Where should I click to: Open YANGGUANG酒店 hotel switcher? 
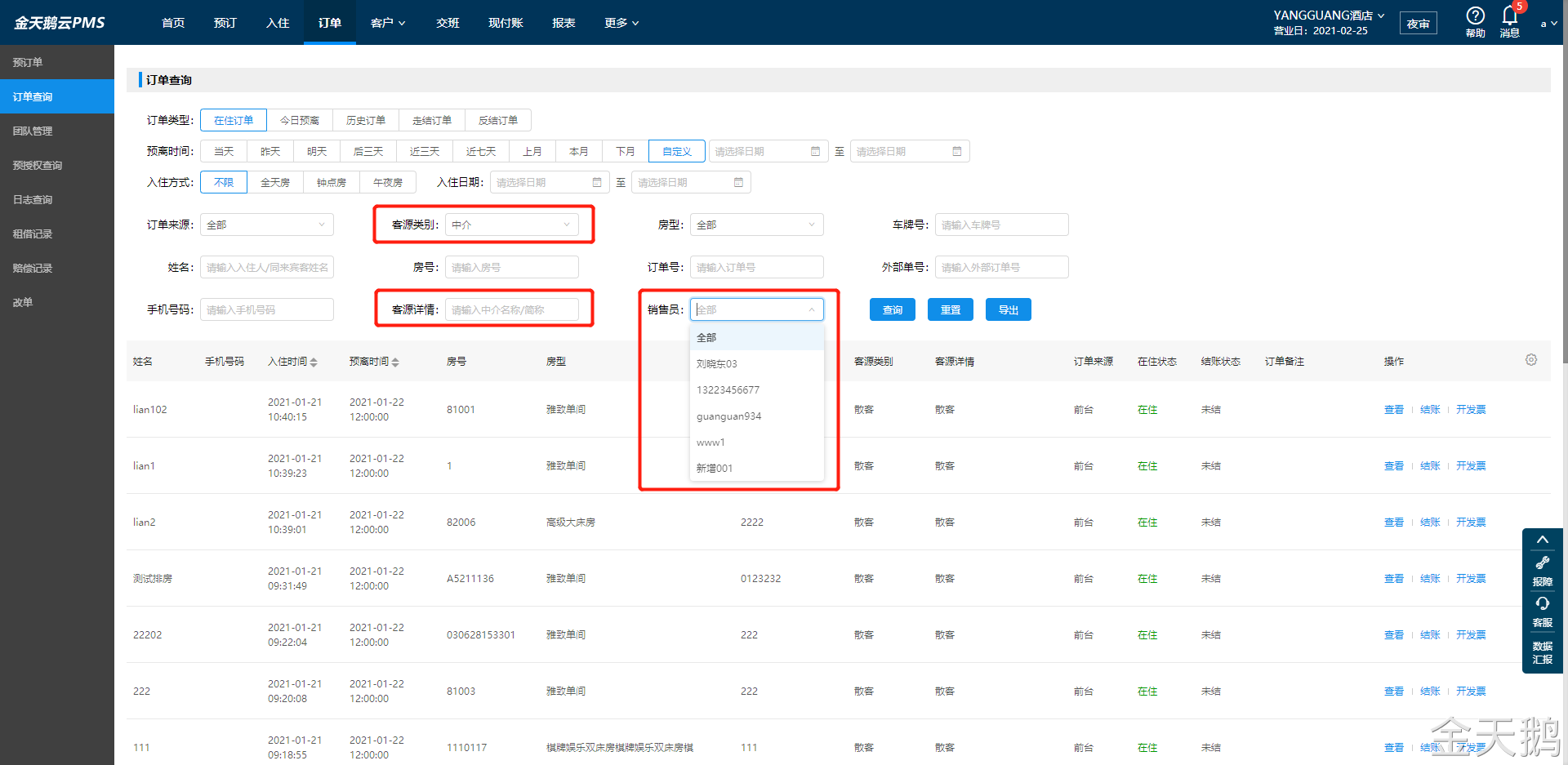pos(1329,15)
